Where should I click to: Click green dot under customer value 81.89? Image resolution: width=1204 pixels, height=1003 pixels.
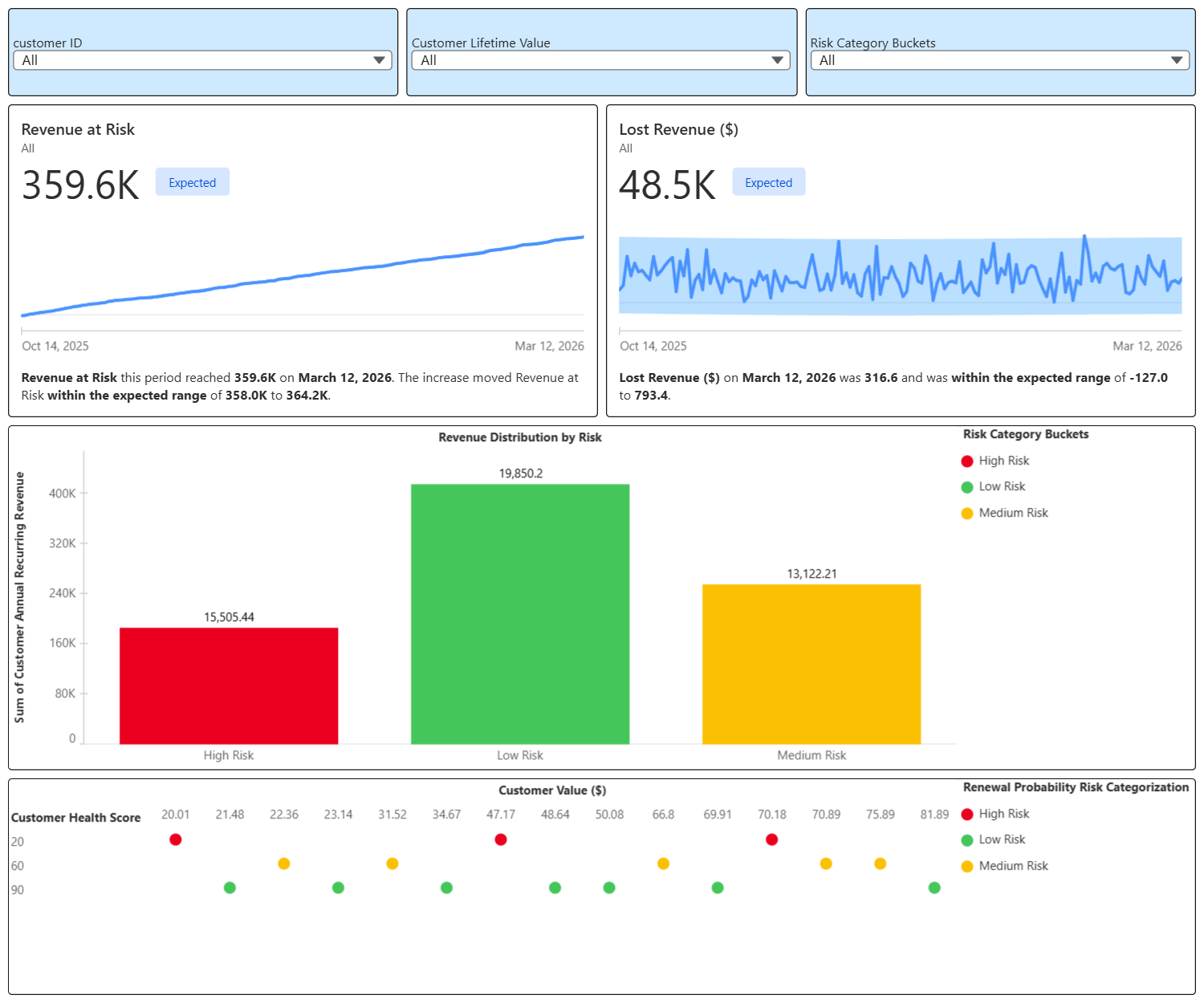pyautogui.click(x=934, y=887)
